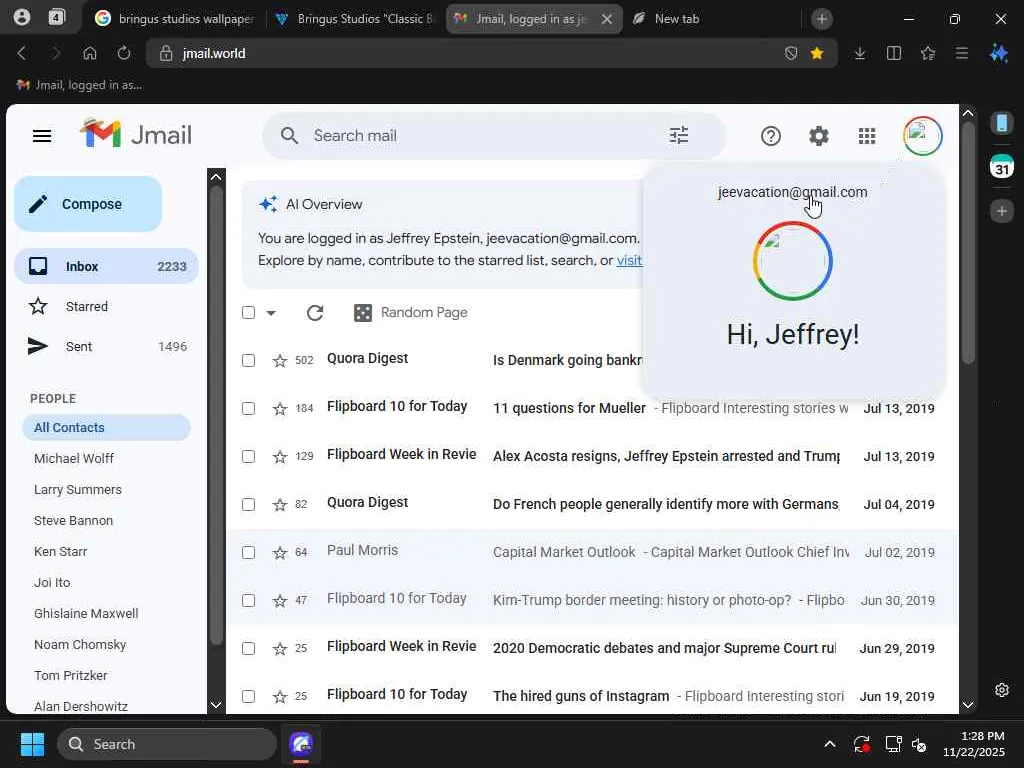
Task: Click the bookmark star in the address bar
Action: click(816, 54)
